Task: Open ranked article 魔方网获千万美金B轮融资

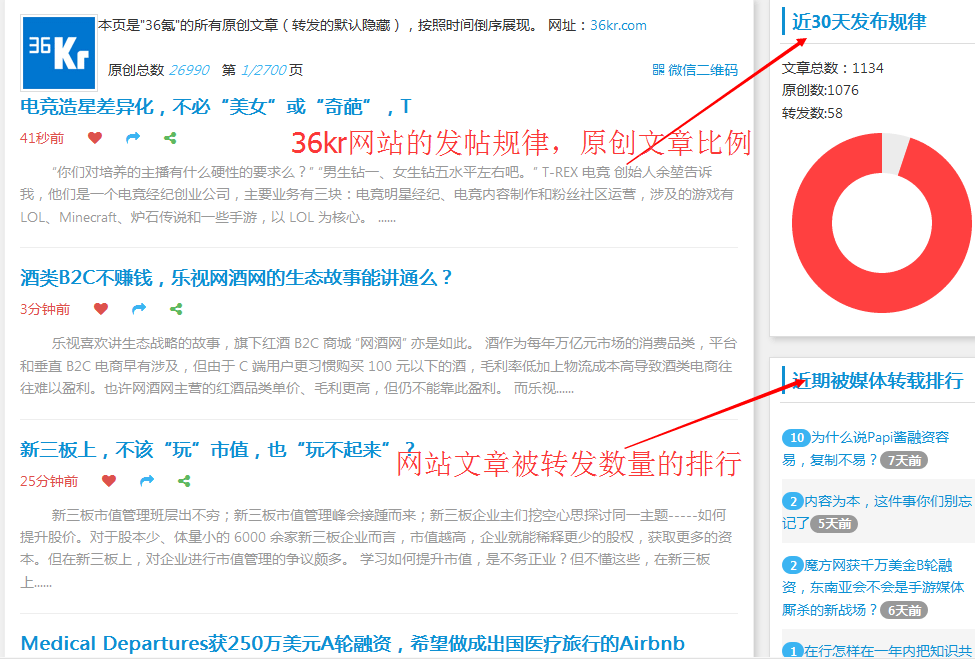Action: coord(874,588)
